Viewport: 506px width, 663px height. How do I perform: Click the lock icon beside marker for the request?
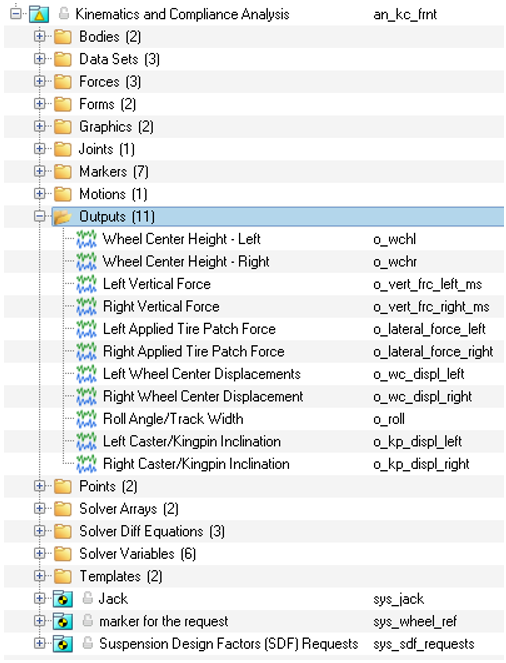[x=88, y=621]
